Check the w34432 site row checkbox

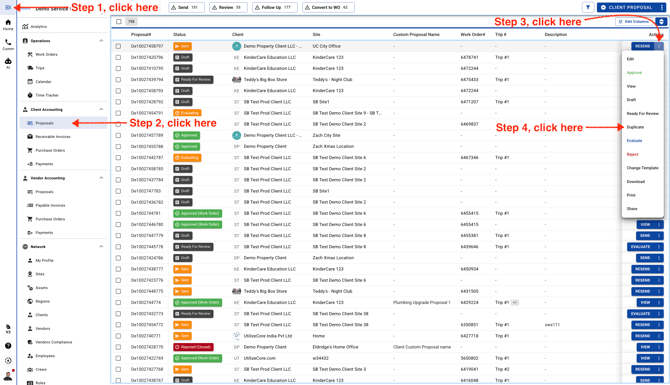click(118, 358)
